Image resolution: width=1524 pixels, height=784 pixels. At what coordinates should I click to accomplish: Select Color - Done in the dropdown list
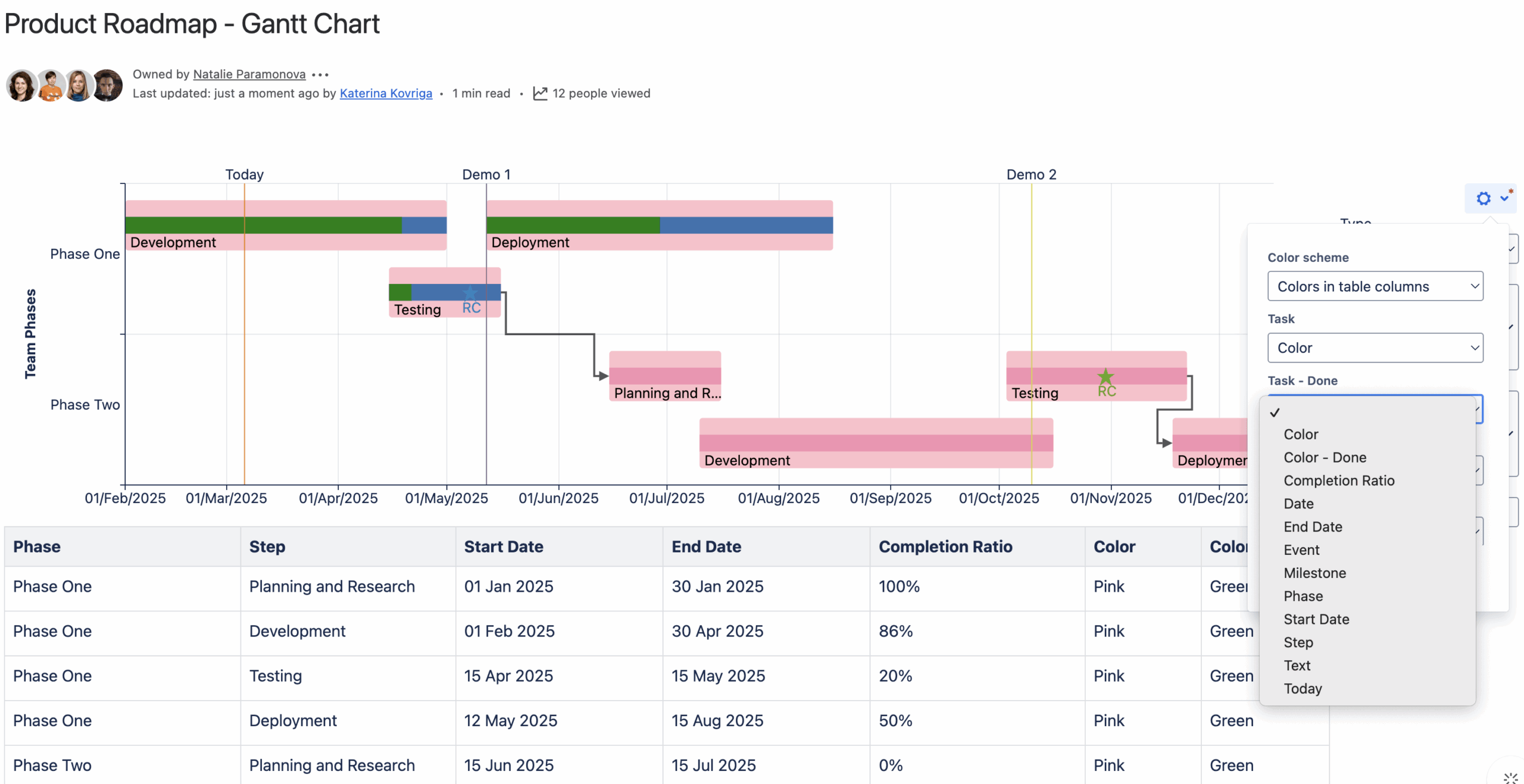(x=1325, y=457)
